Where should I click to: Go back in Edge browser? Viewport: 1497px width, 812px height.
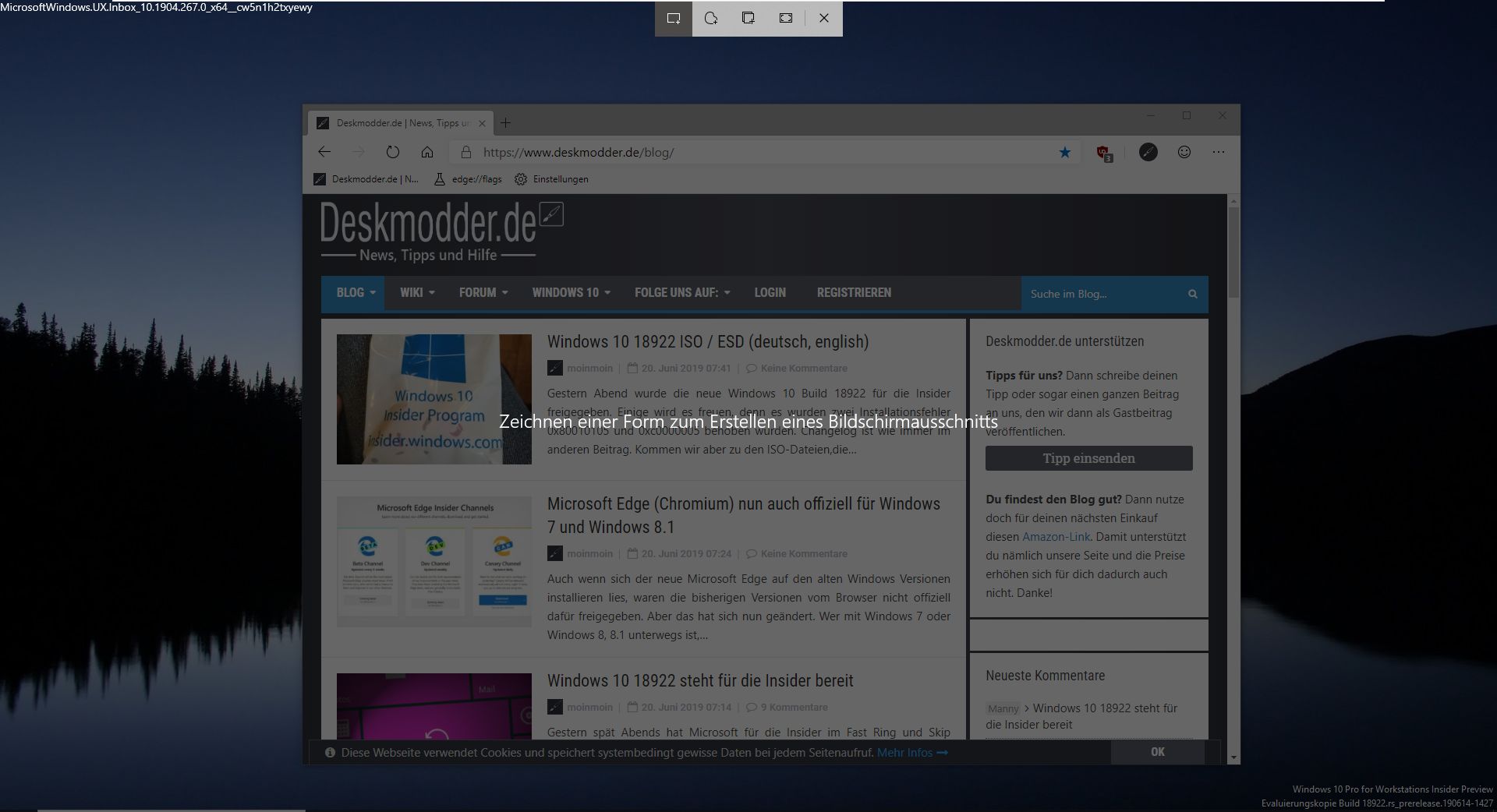coord(324,152)
